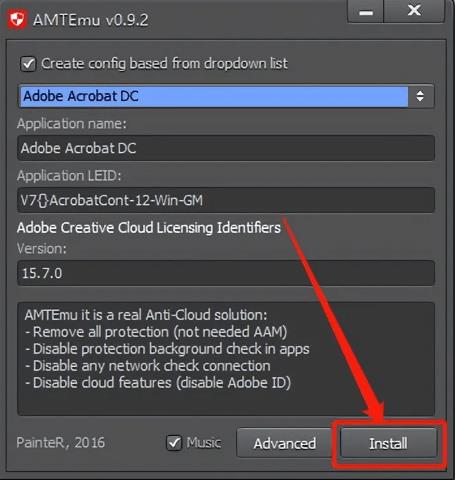Click the dropdown's up-down arrow indicator
455x480 pixels.
pyautogui.click(x=420, y=96)
